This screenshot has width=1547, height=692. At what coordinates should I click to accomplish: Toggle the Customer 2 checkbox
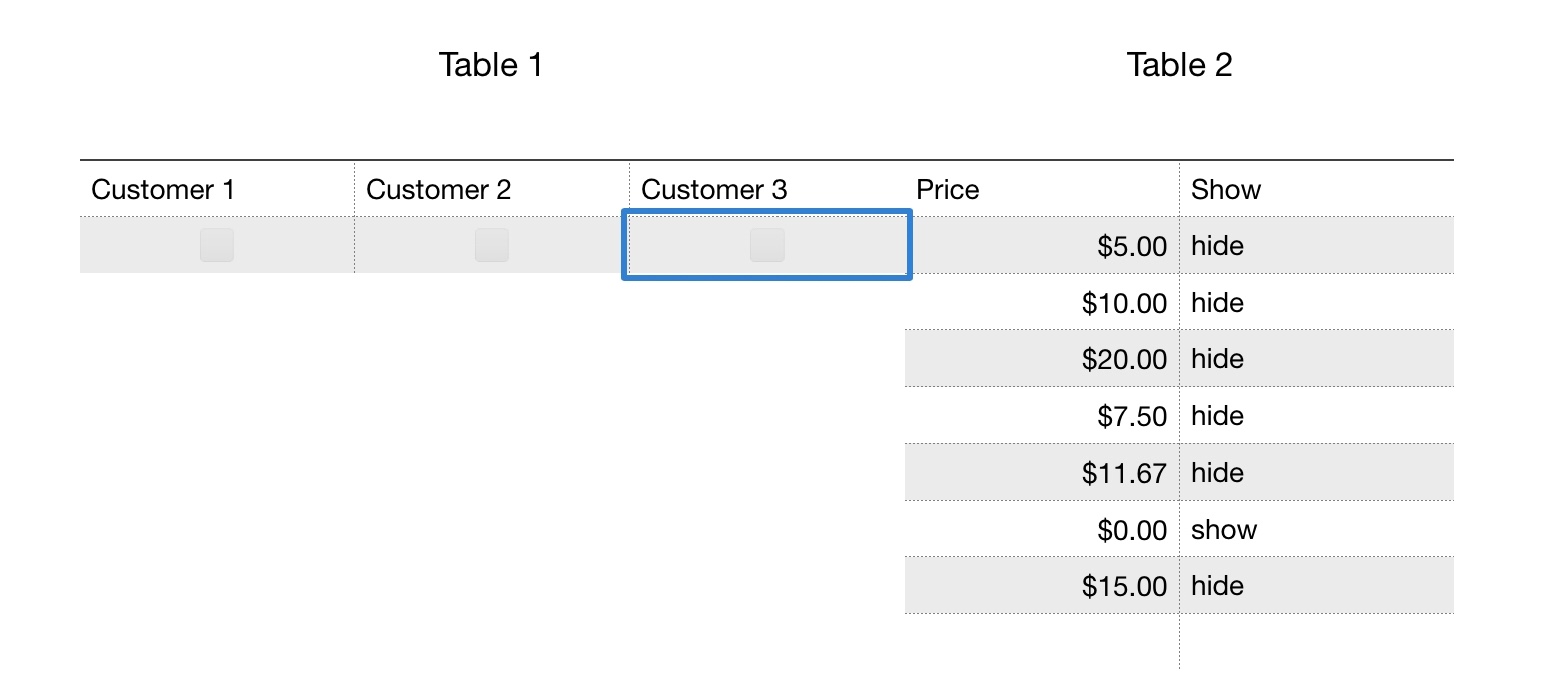point(492,245)
